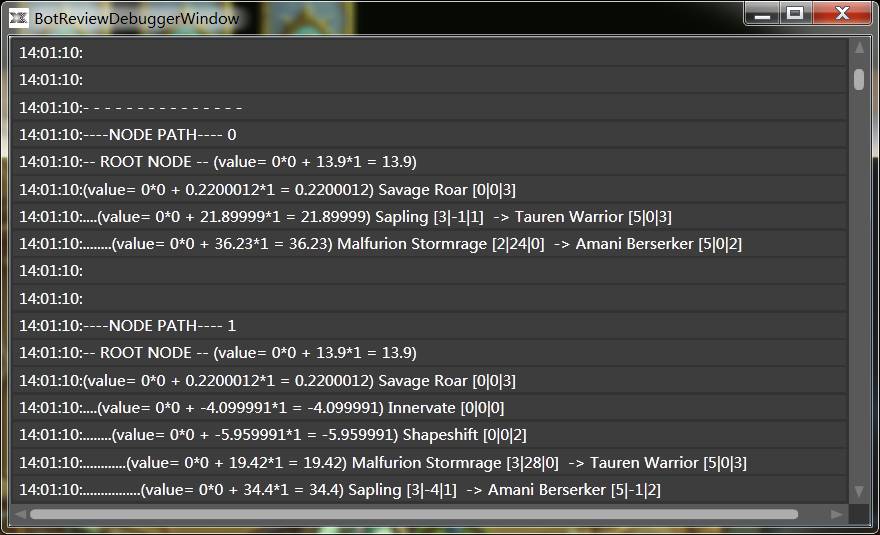Select Sapling [3|-1|1] -> Tauren Warrior line
The width and height of the screenshot is (880, 535).
pyautogui.click(x=429, y=217)
